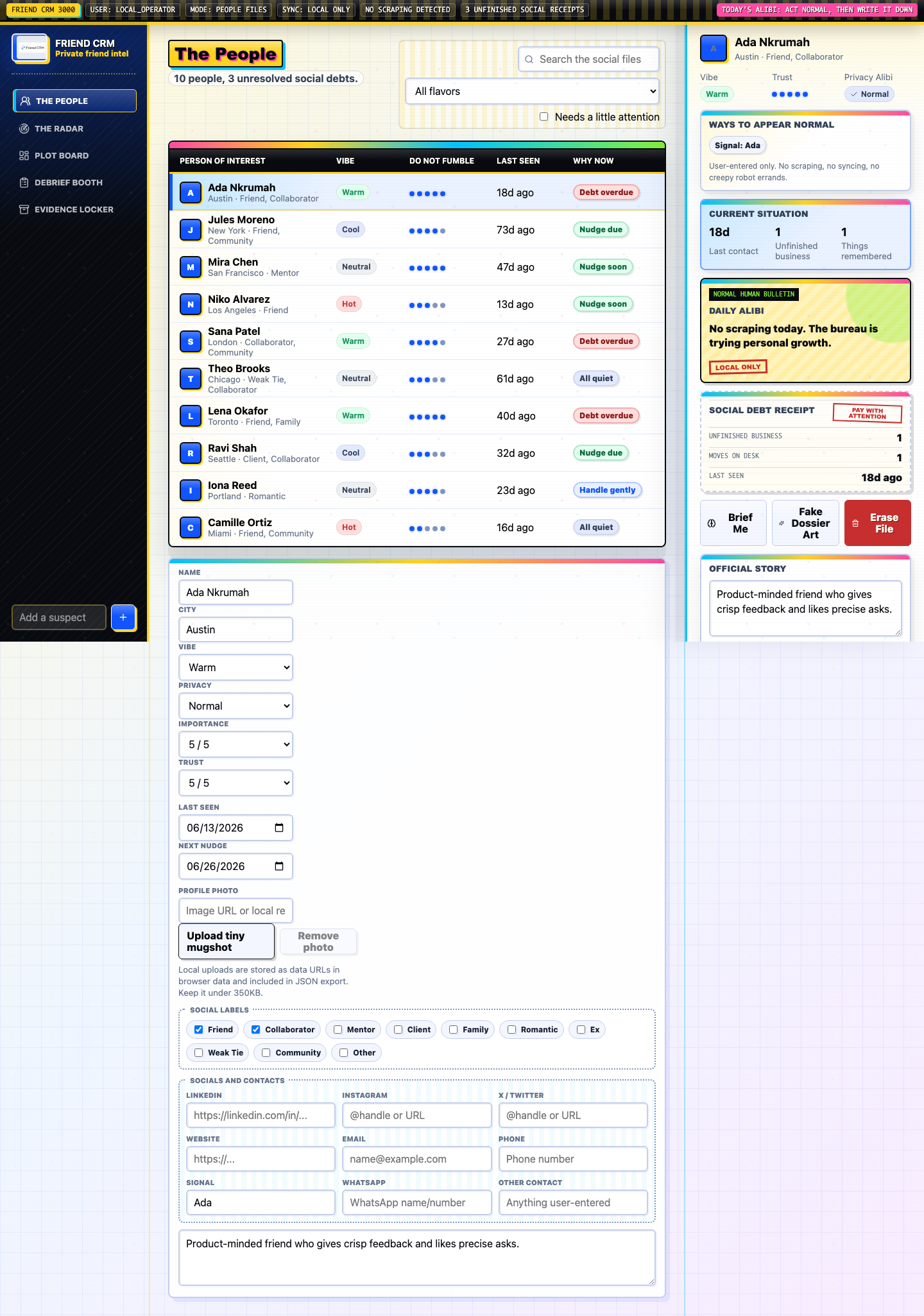Click the LinkedIn URL field
The width and height of the screenshot is (924, 1316).
(261, 1115)
